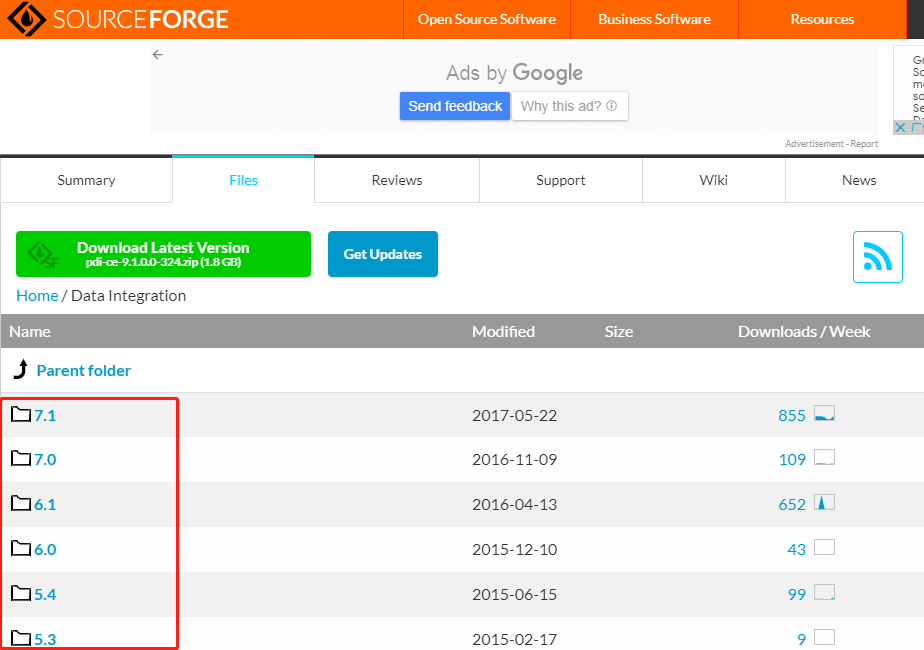This screenshot has height=650, width=924.
Task: Sort by the Name column header
Action: (x=30, y=332)
